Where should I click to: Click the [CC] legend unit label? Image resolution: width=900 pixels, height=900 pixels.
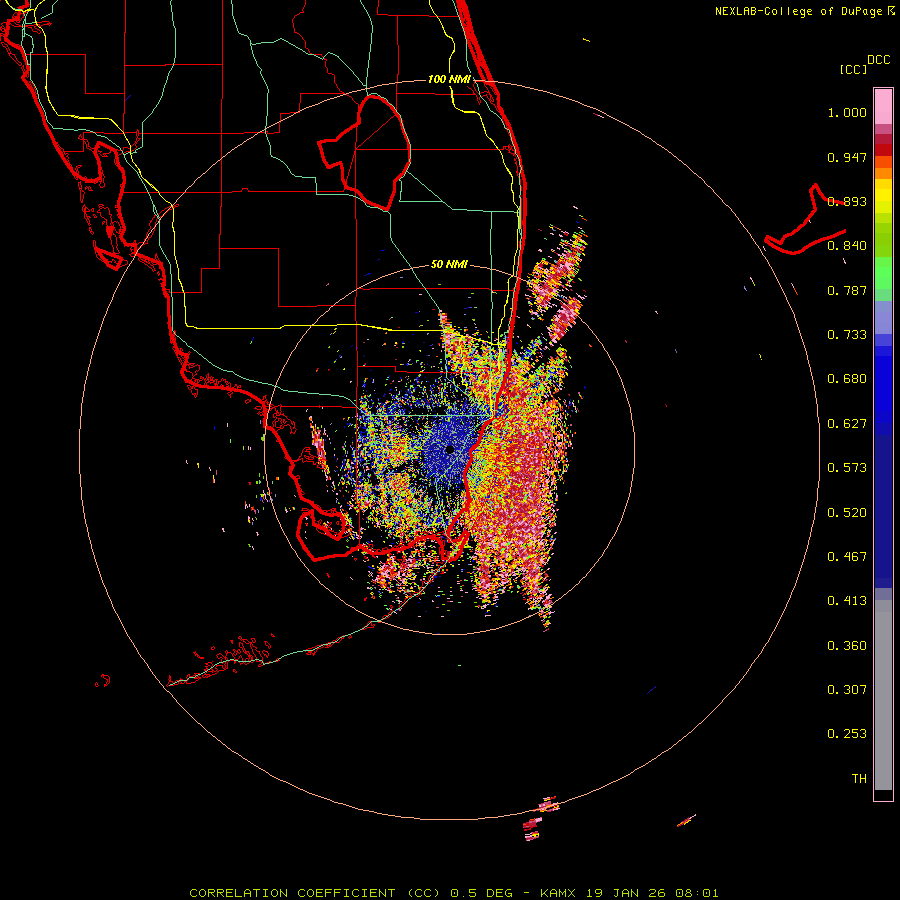tap(854, 69)
